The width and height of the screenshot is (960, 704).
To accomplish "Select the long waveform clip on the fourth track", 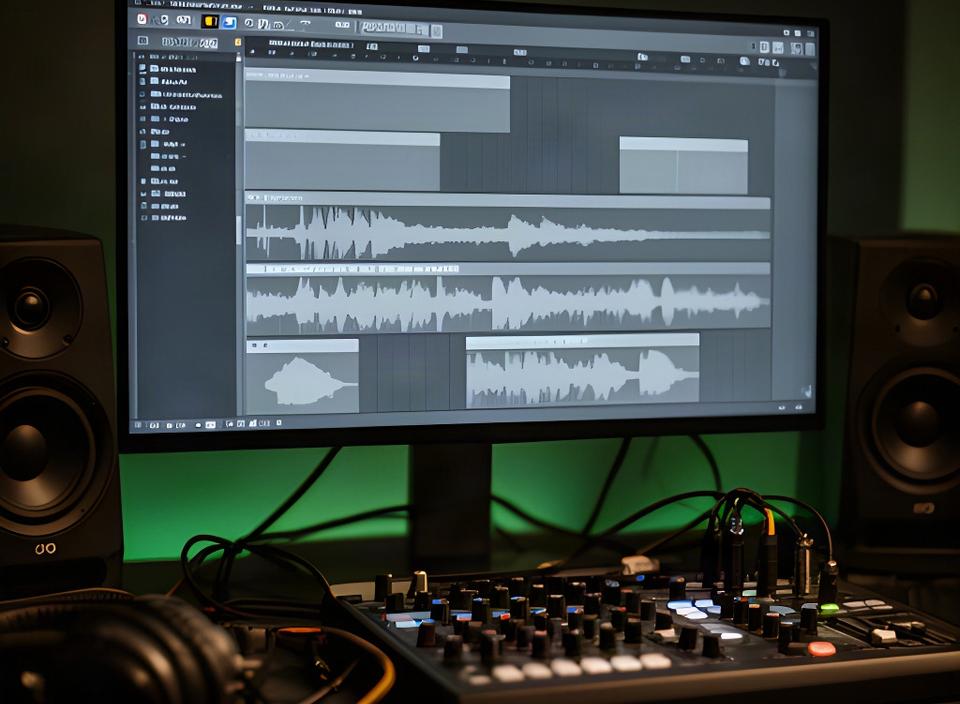I will coord(508,299).
